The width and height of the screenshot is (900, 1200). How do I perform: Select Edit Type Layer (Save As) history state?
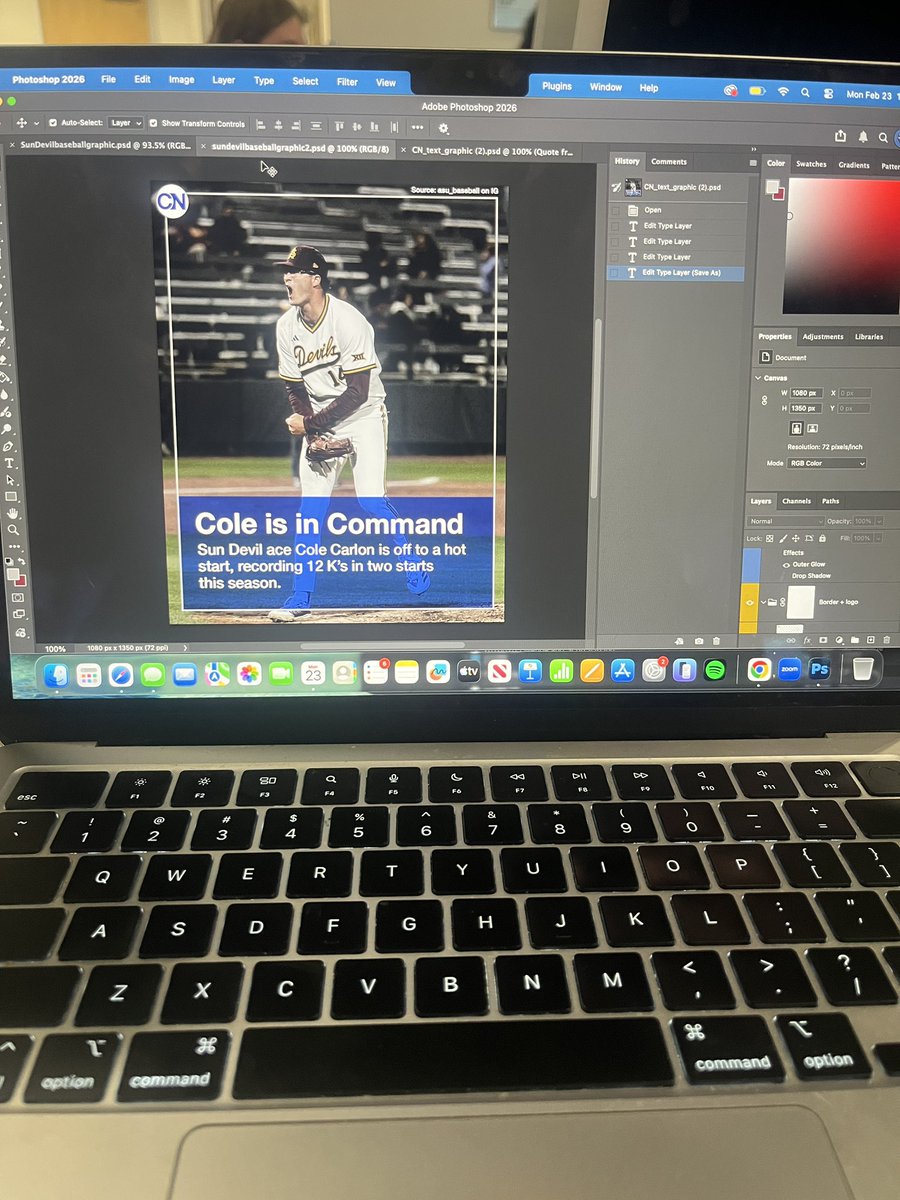[x=675, y=273]
